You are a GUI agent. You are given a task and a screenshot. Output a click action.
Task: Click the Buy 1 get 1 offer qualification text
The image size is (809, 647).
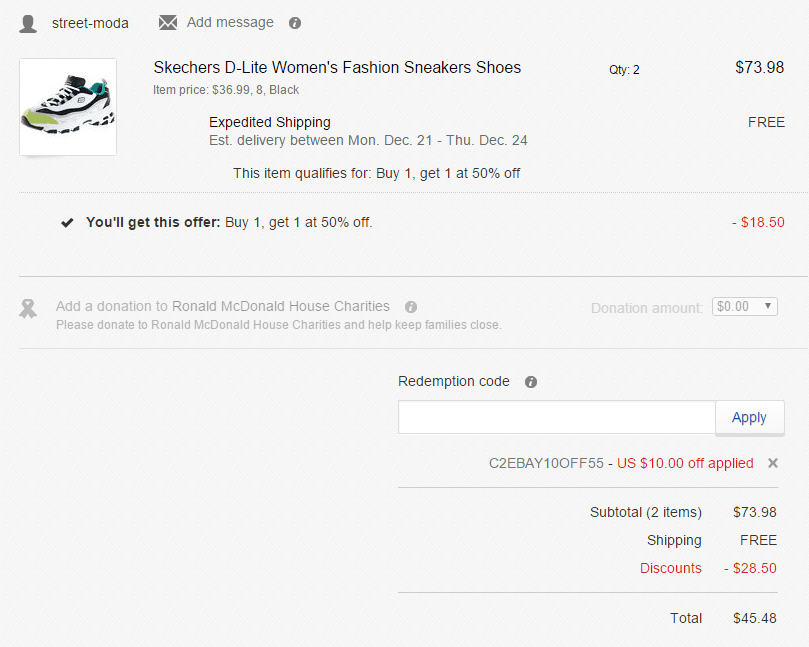(377, 173)
